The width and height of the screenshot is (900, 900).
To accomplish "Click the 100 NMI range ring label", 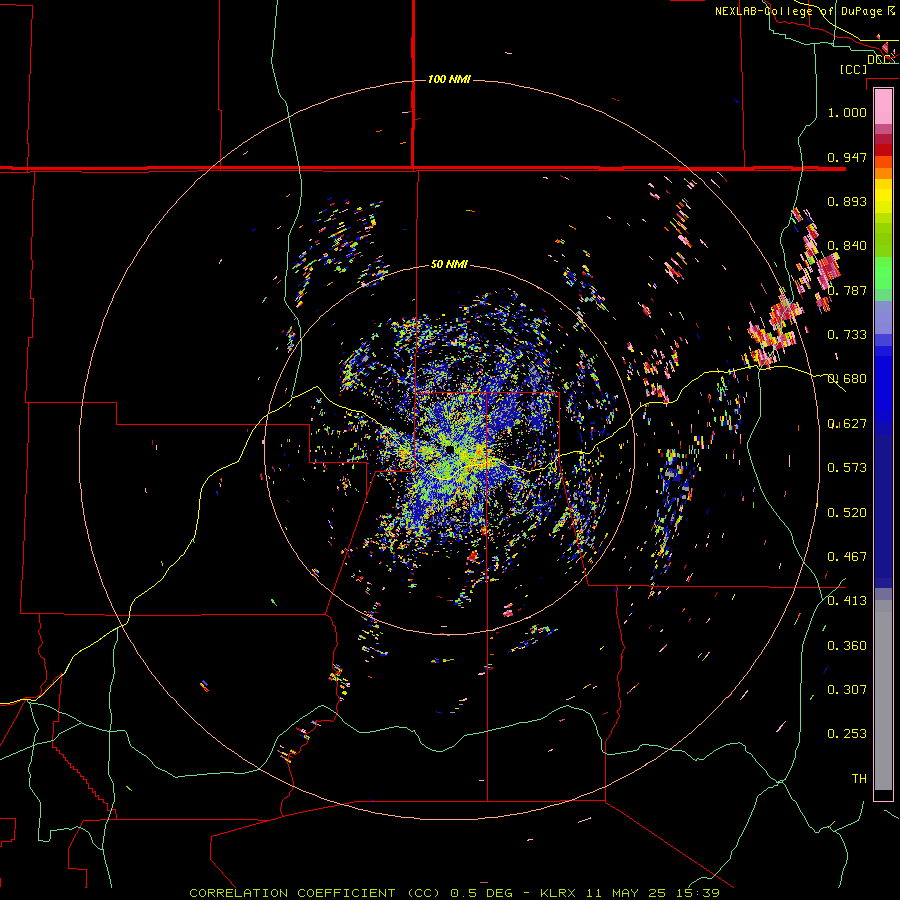I will pyautogui.click(x=449, y=79).
